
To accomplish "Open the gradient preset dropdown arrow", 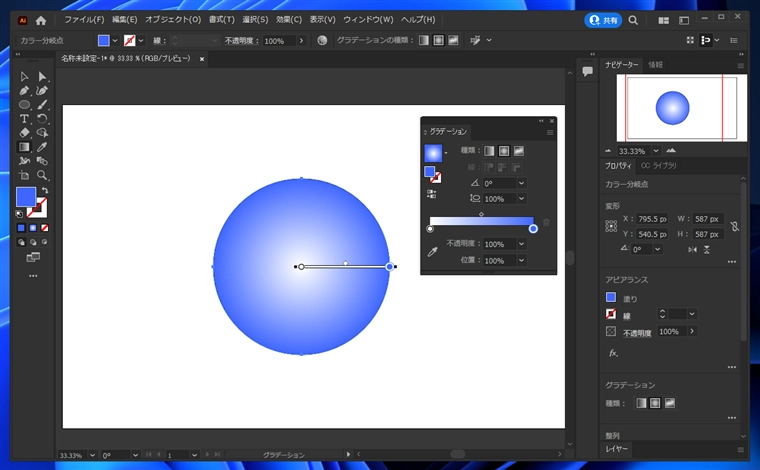I will pyautogui.click(x=446, y=154).
